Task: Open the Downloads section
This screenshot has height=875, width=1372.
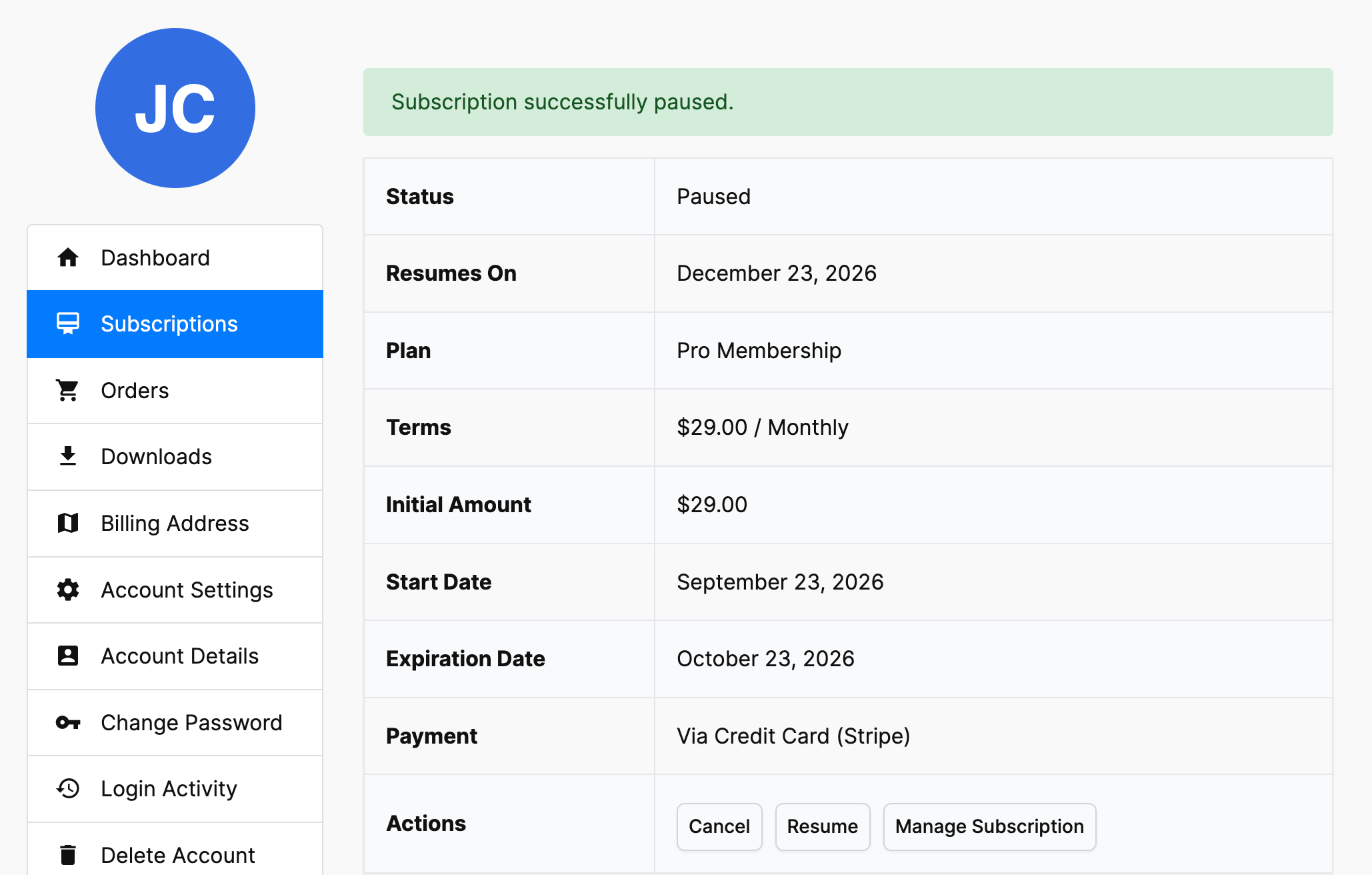Action: tap(175, 457)
